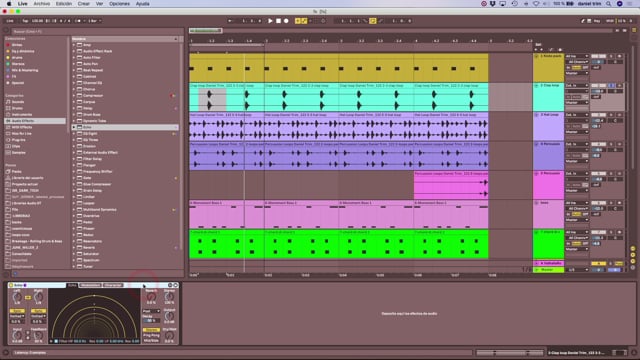640x360 pixels.
Task: Click the Echo stereo link icon
Action: (x=28, y=298)
